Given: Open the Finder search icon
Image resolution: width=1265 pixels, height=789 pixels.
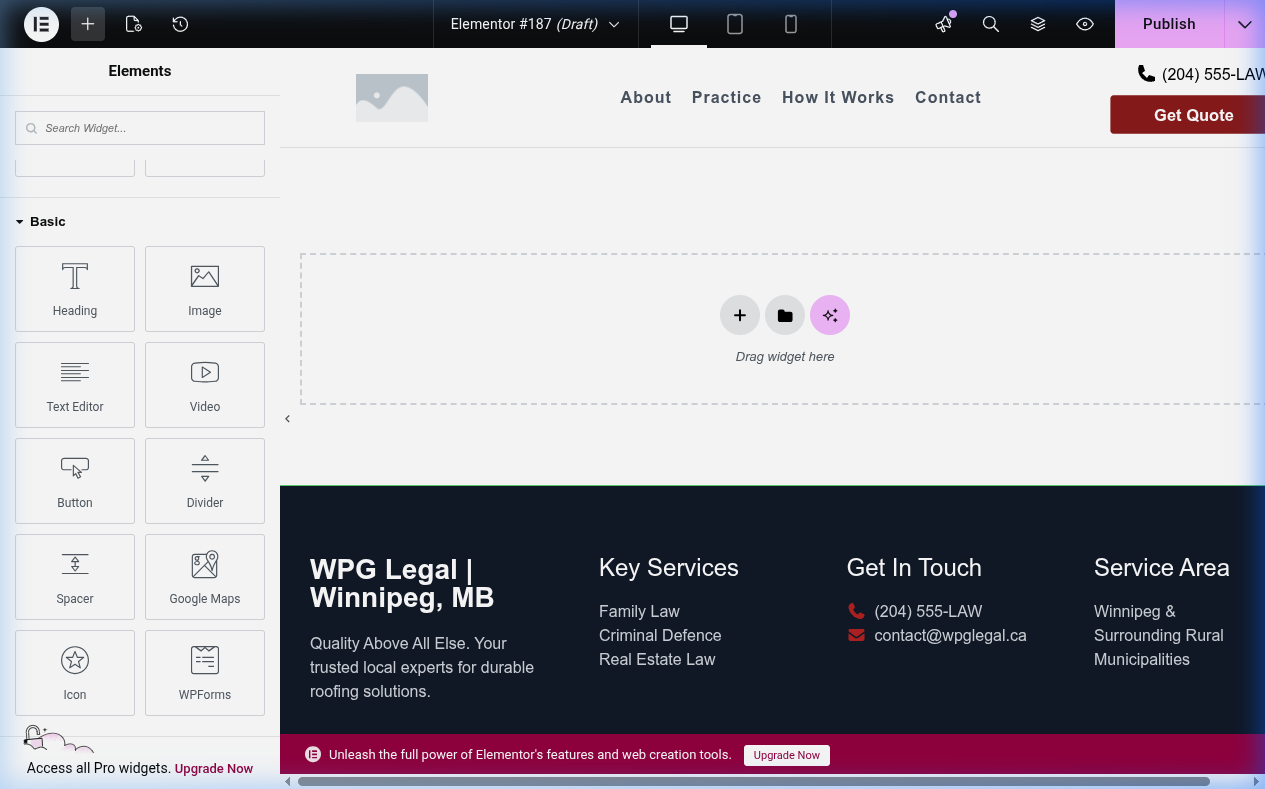Looking at the screenshot, I should tap(991, 24).
